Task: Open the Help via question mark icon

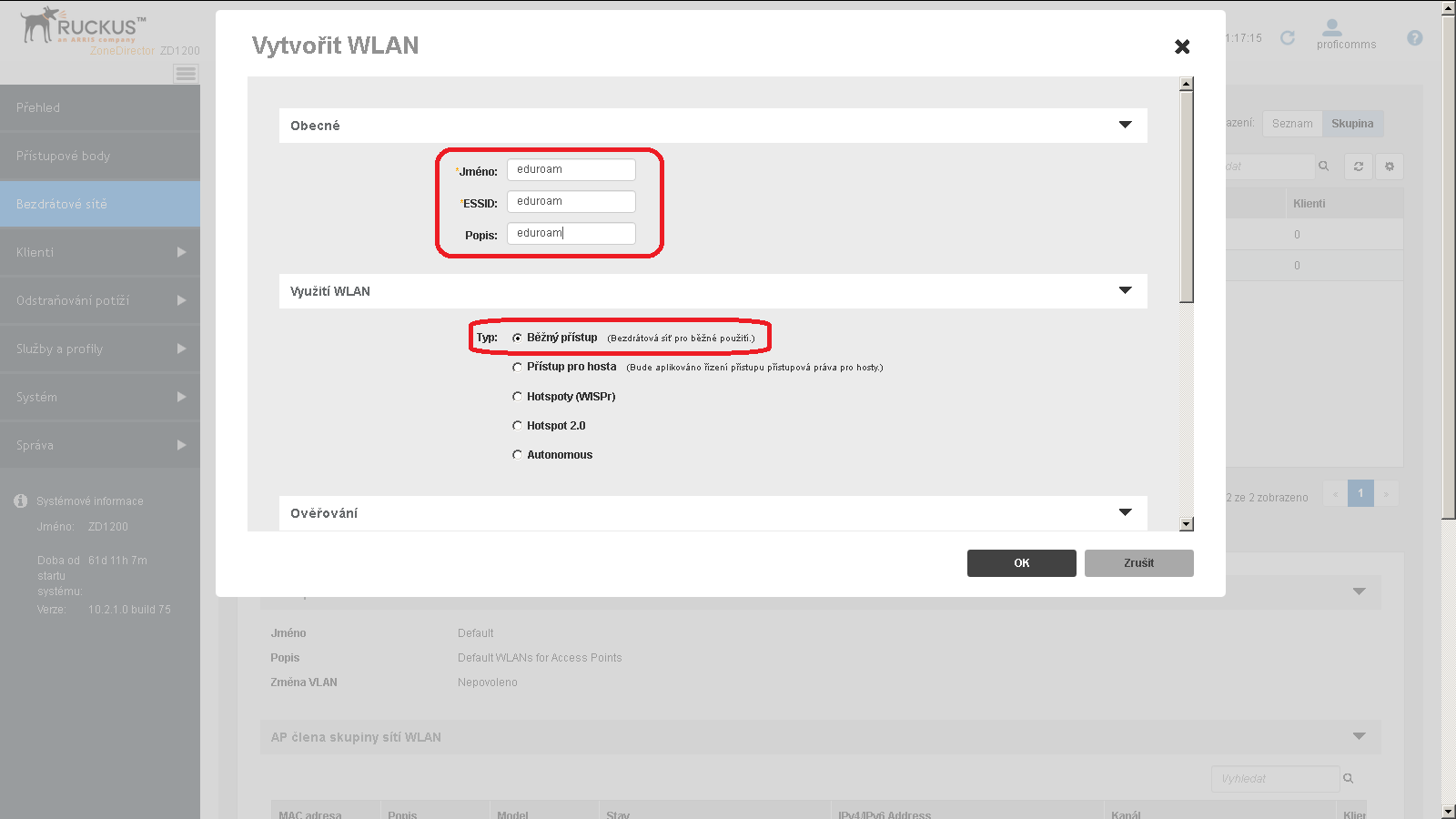Action: tap(1413, 37)
